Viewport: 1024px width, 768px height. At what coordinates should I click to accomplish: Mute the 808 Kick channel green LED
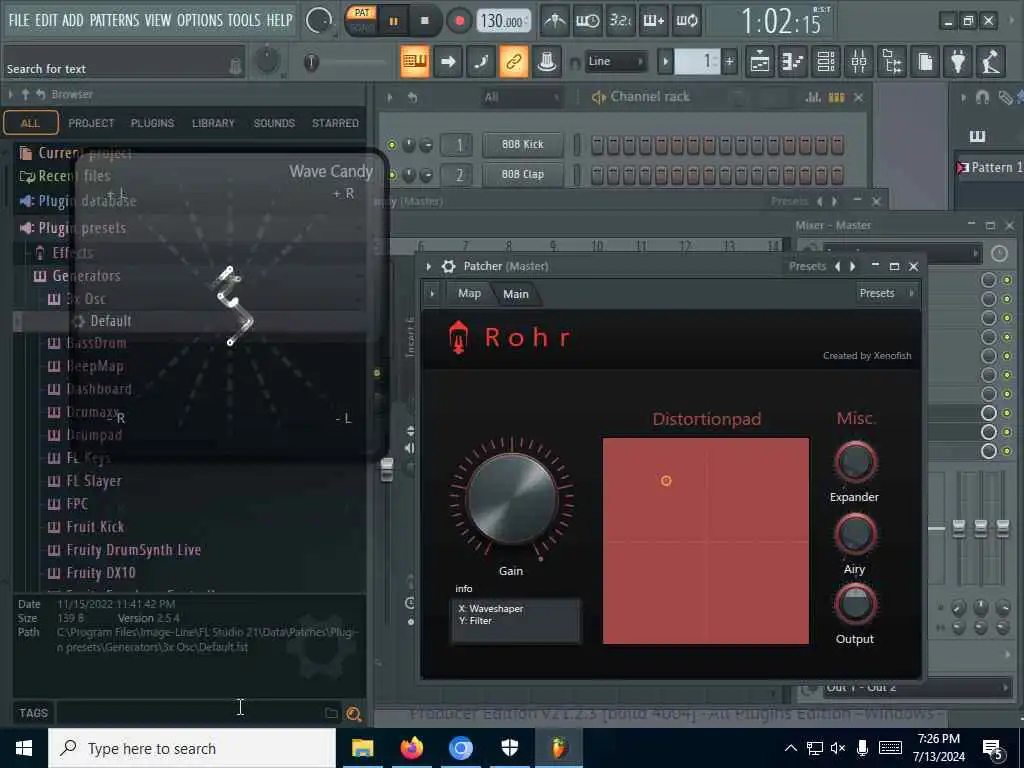coord(392,145)
